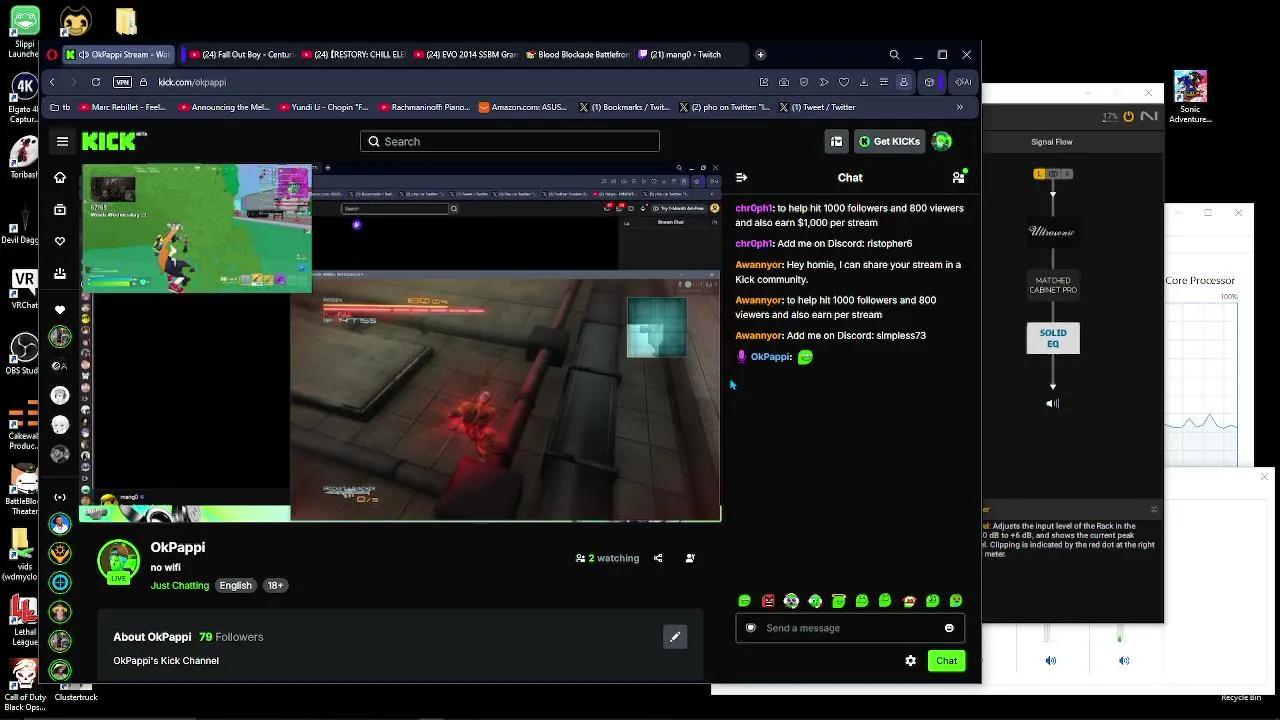This screenshot has height=720, width=1280.
Task: Toggle the rack power button beside 17%
Action: tap(1128, 116)
